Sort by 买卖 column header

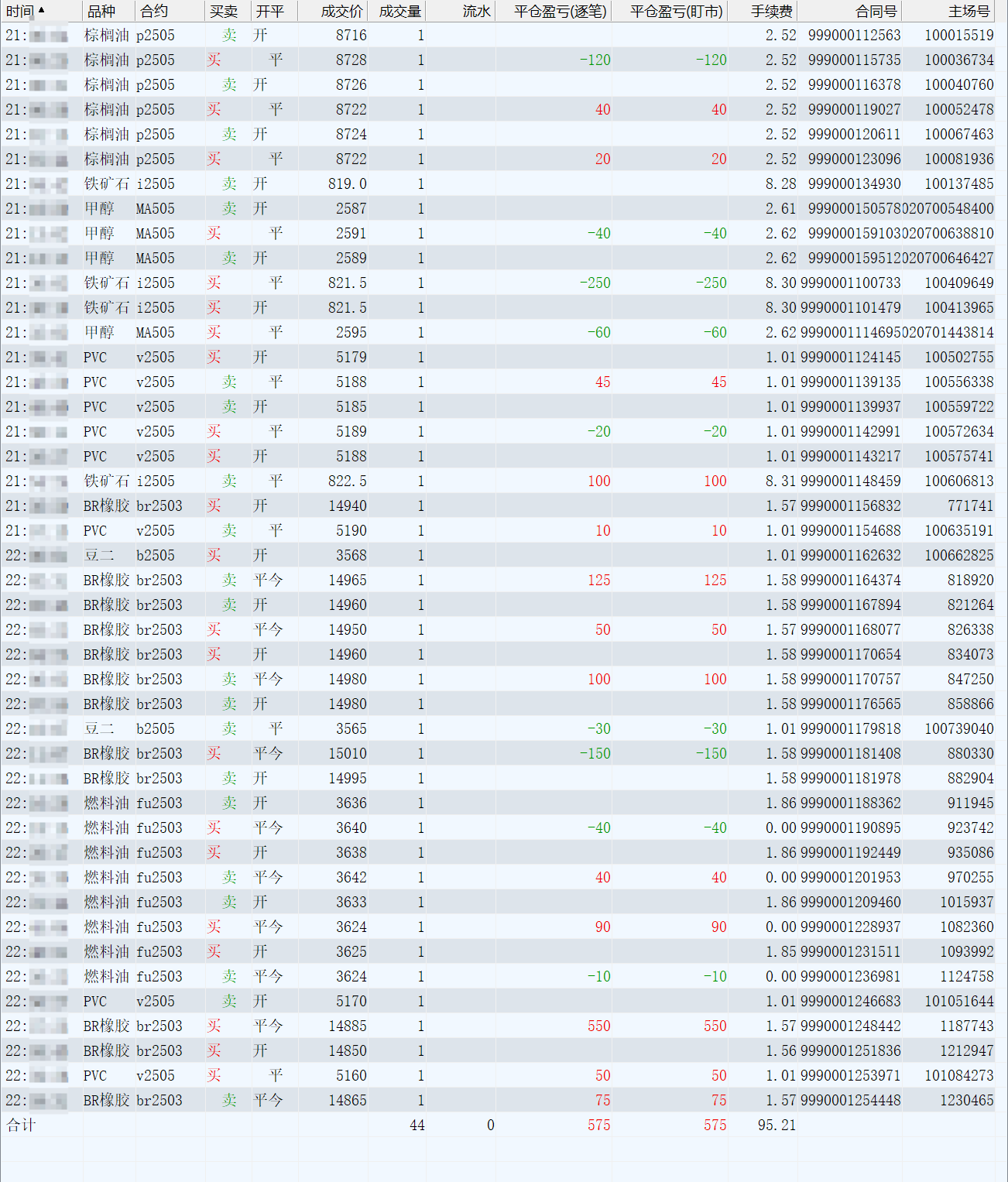tap(223, 11)
